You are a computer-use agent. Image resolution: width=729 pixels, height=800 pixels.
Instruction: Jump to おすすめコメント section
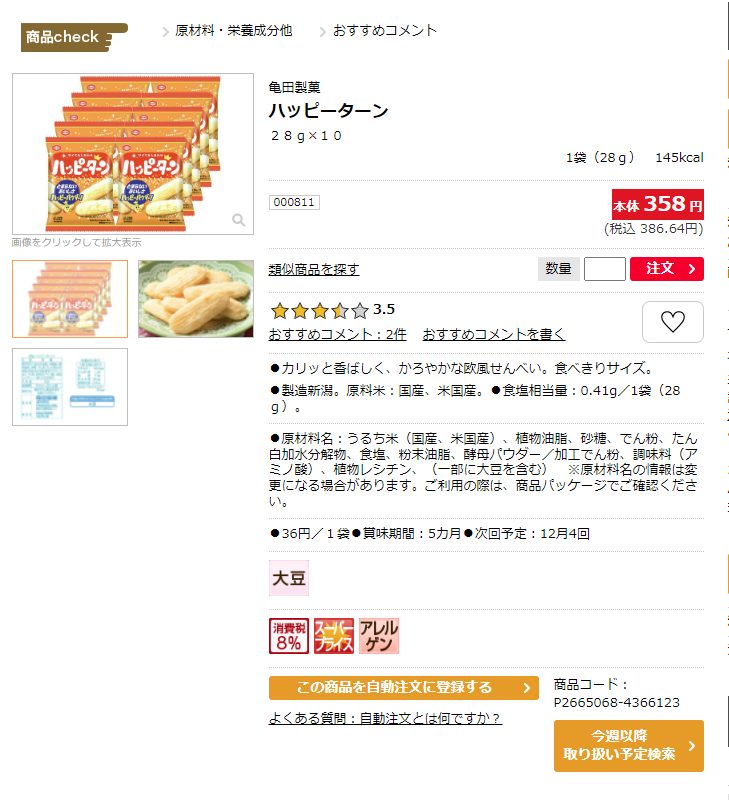coord(385,31)
